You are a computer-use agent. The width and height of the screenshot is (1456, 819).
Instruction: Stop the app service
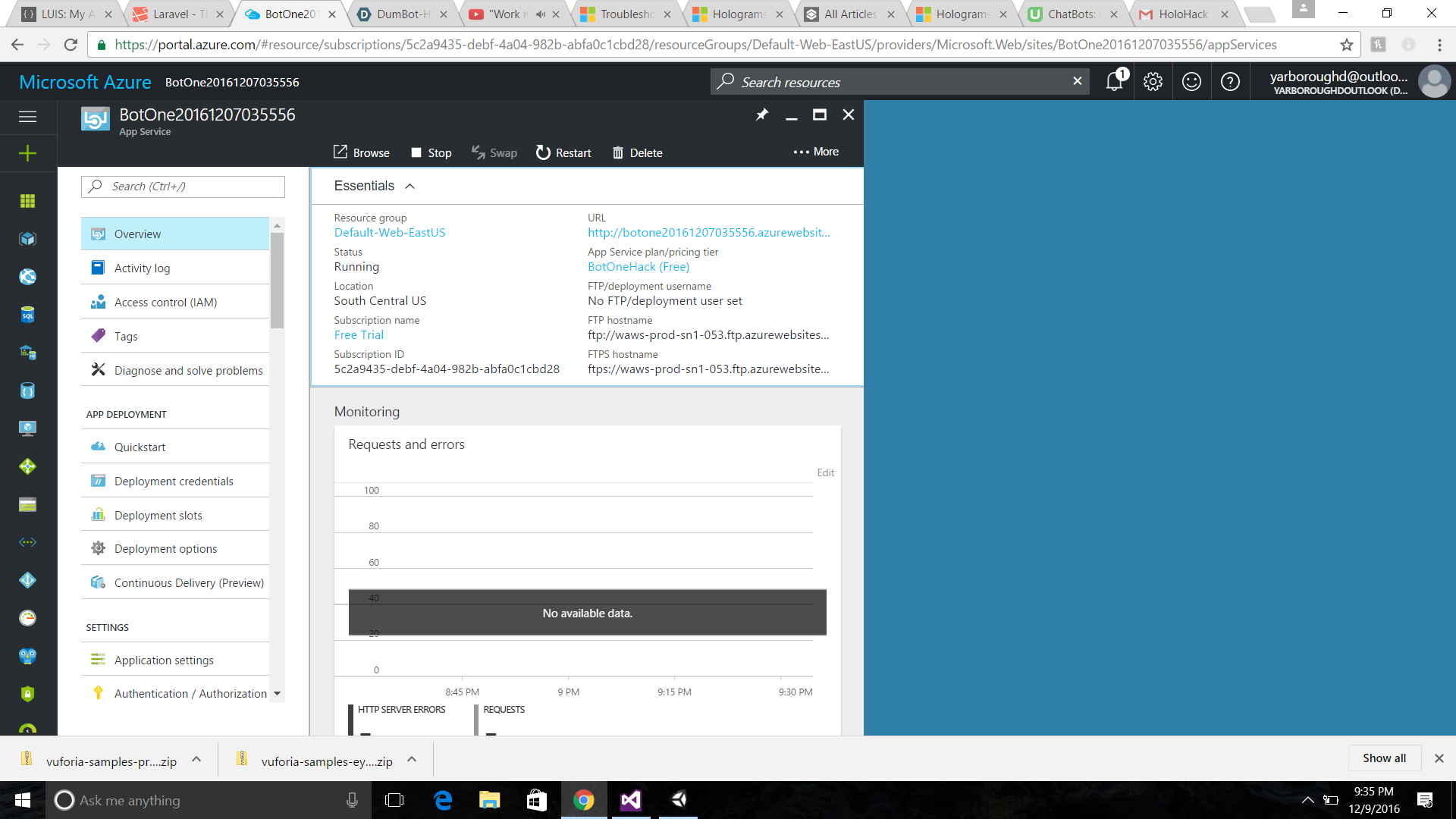click(431, 152)
